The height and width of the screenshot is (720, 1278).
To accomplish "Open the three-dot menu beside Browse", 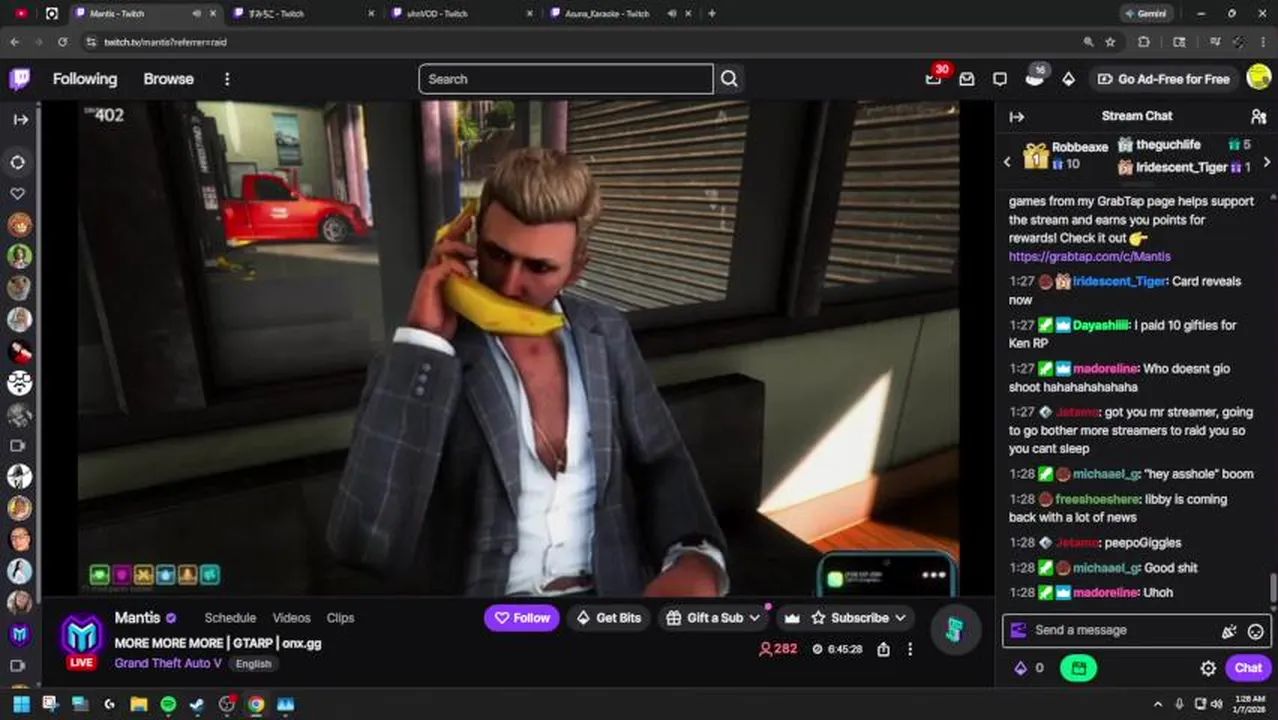I will [227, 79].
